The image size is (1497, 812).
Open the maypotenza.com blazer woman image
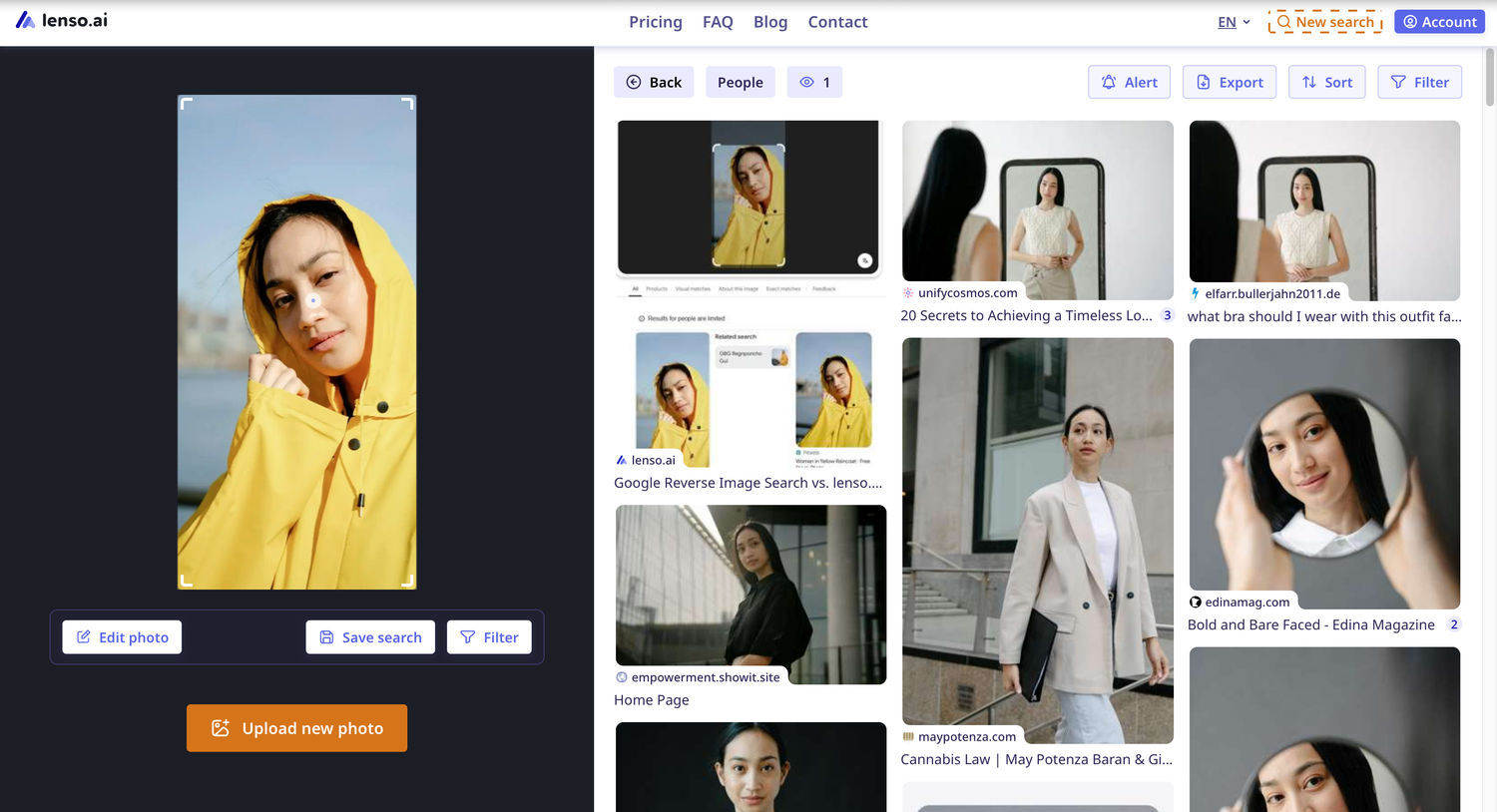(x=1038, y=540)
